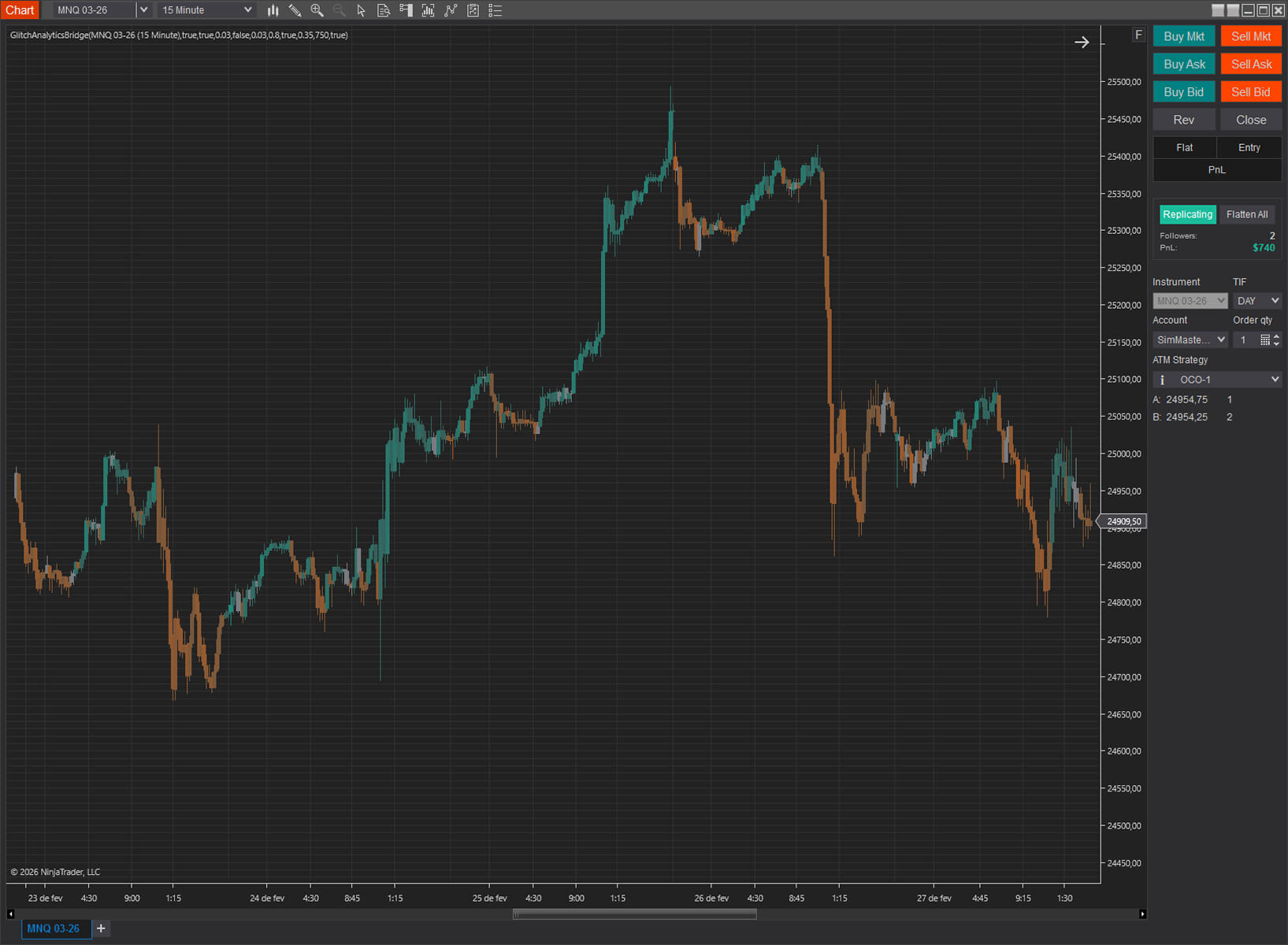Select the drawing tools pencil icon
The image size is (1288, 945).
[295, 10]
